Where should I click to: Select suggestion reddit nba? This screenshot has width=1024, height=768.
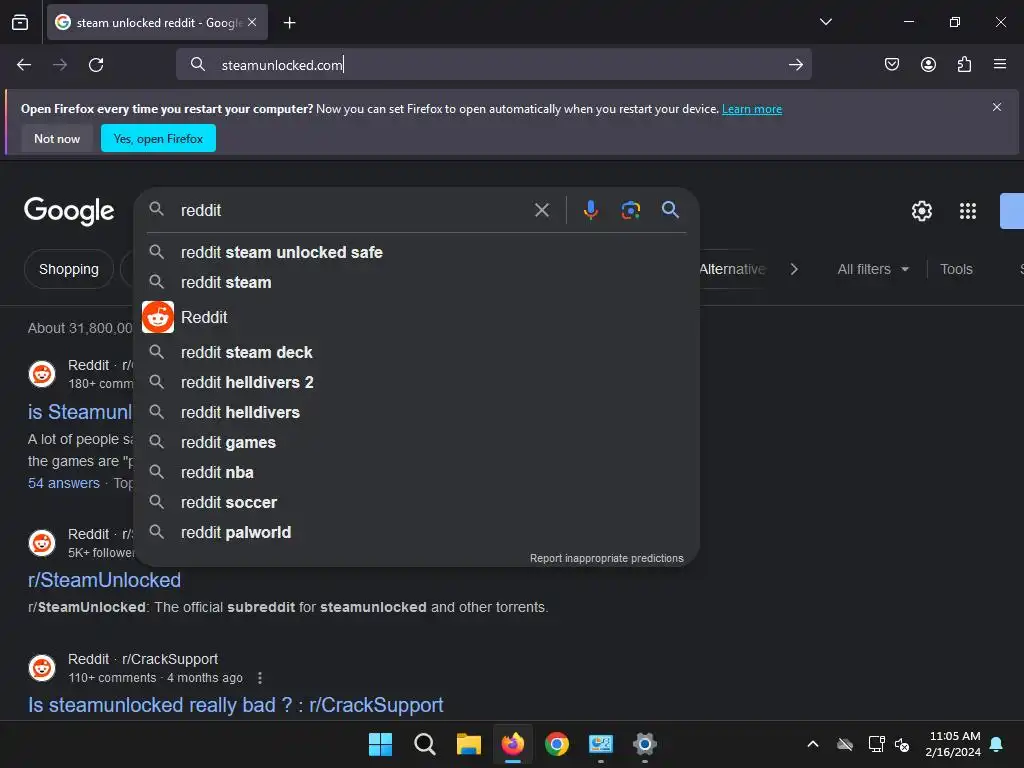(416, 472)
